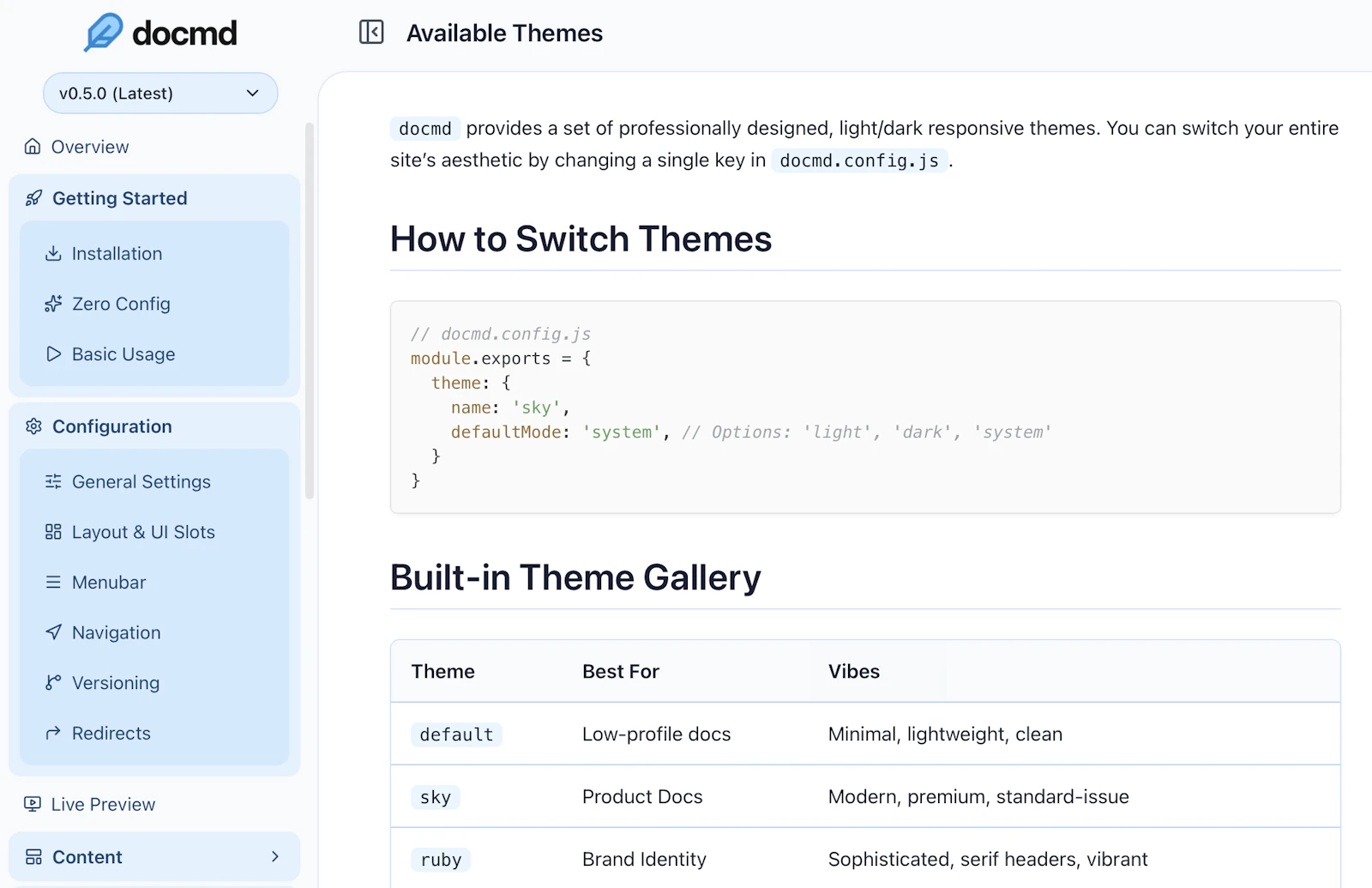The image size is (1372, 888).
Task: Click 'Modern, premium, standard-issue' cell
Action: pos(978,796)
